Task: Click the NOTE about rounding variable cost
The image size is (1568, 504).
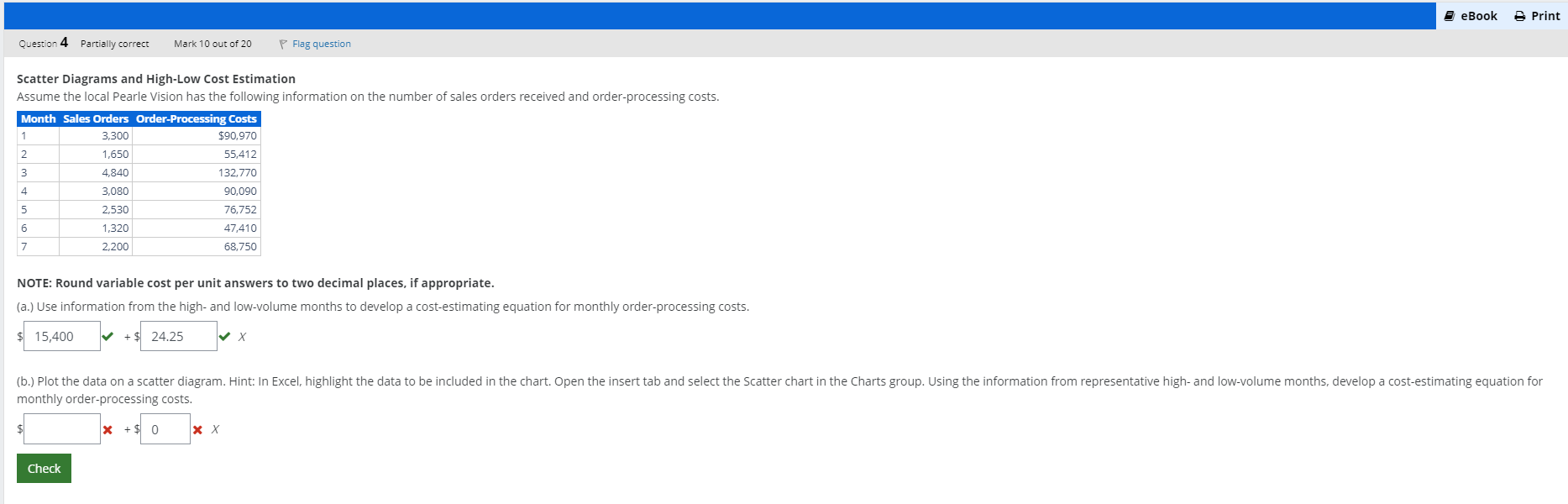Action: [255, 283]
